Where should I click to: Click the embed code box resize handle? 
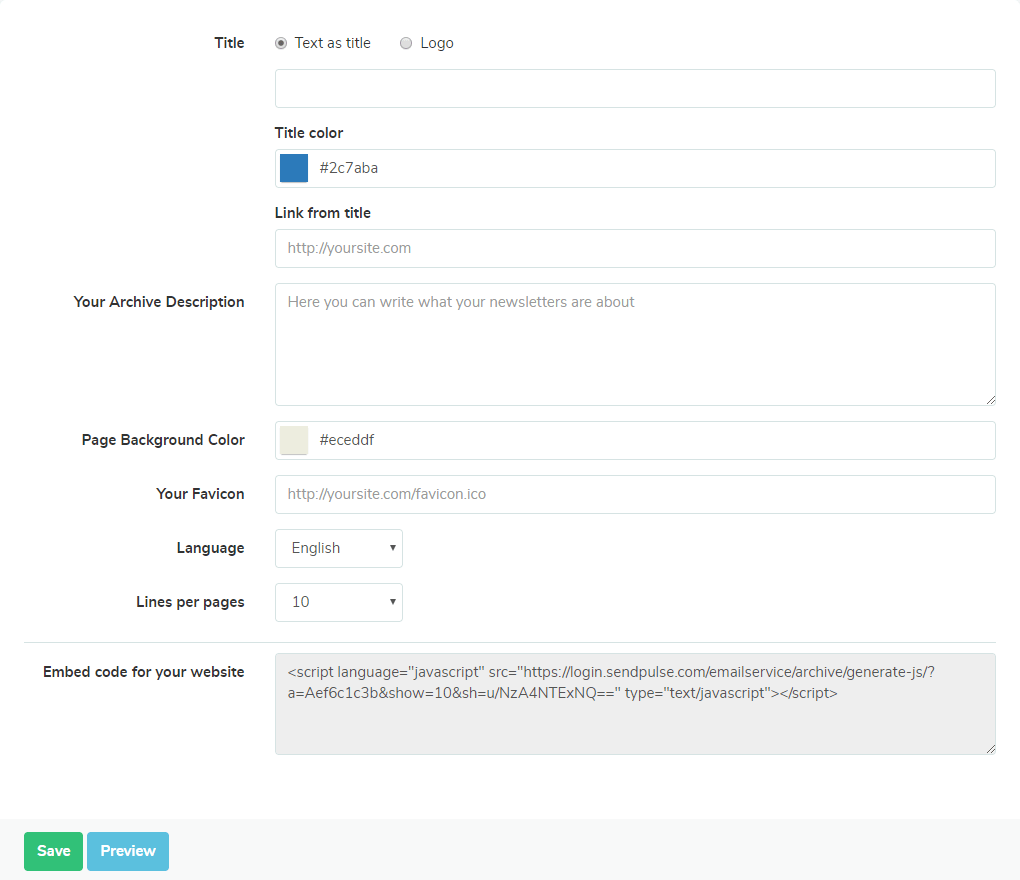(990, 748)
